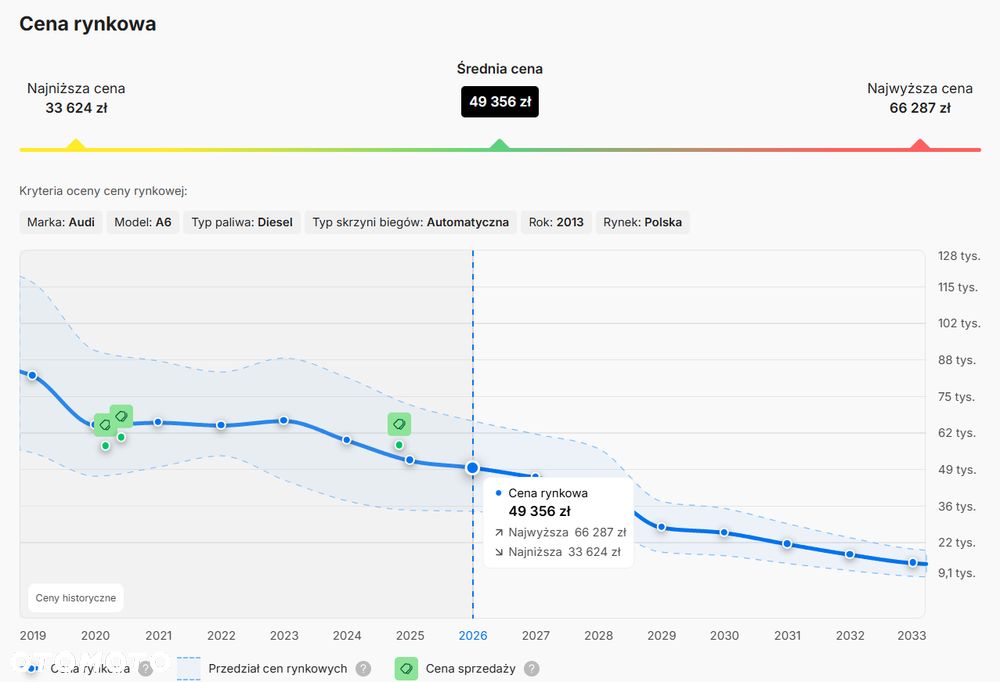Select the Rok: 2013 chip
The image size is (1000, 682).
556,222
